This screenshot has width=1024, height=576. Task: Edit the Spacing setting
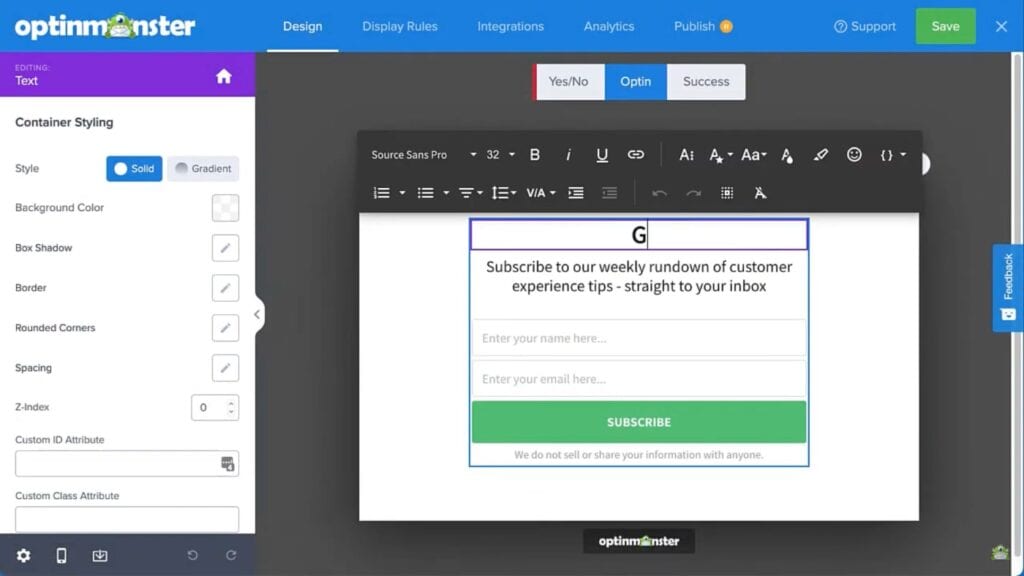[225, 368]
